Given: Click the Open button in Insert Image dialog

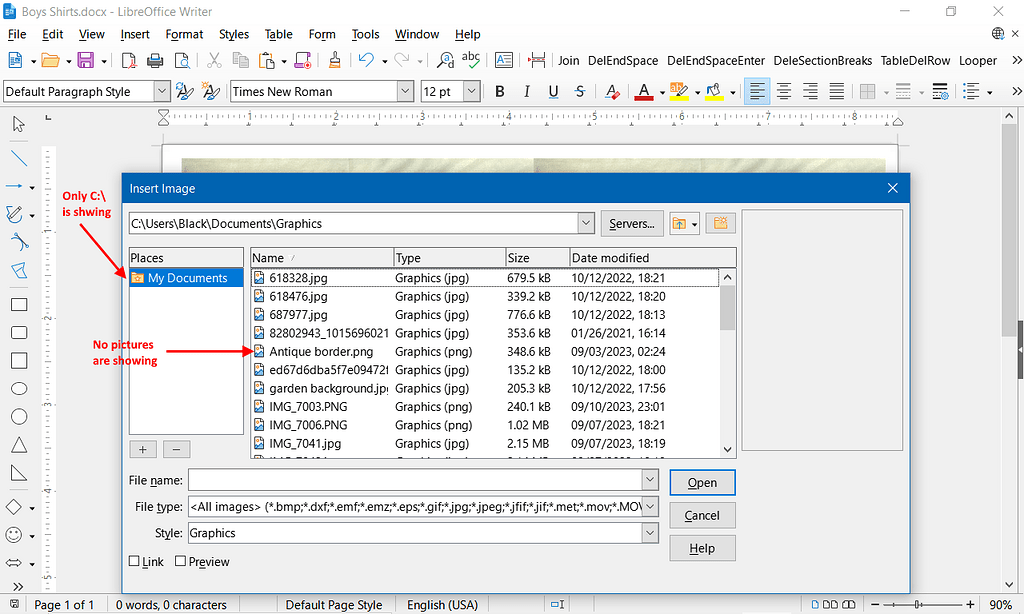Looking at the screenshot, I should [702, 482].
